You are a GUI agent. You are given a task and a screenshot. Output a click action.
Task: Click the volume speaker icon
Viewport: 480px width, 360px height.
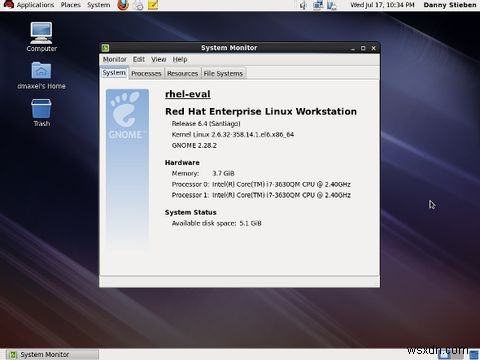pos(303,5)
